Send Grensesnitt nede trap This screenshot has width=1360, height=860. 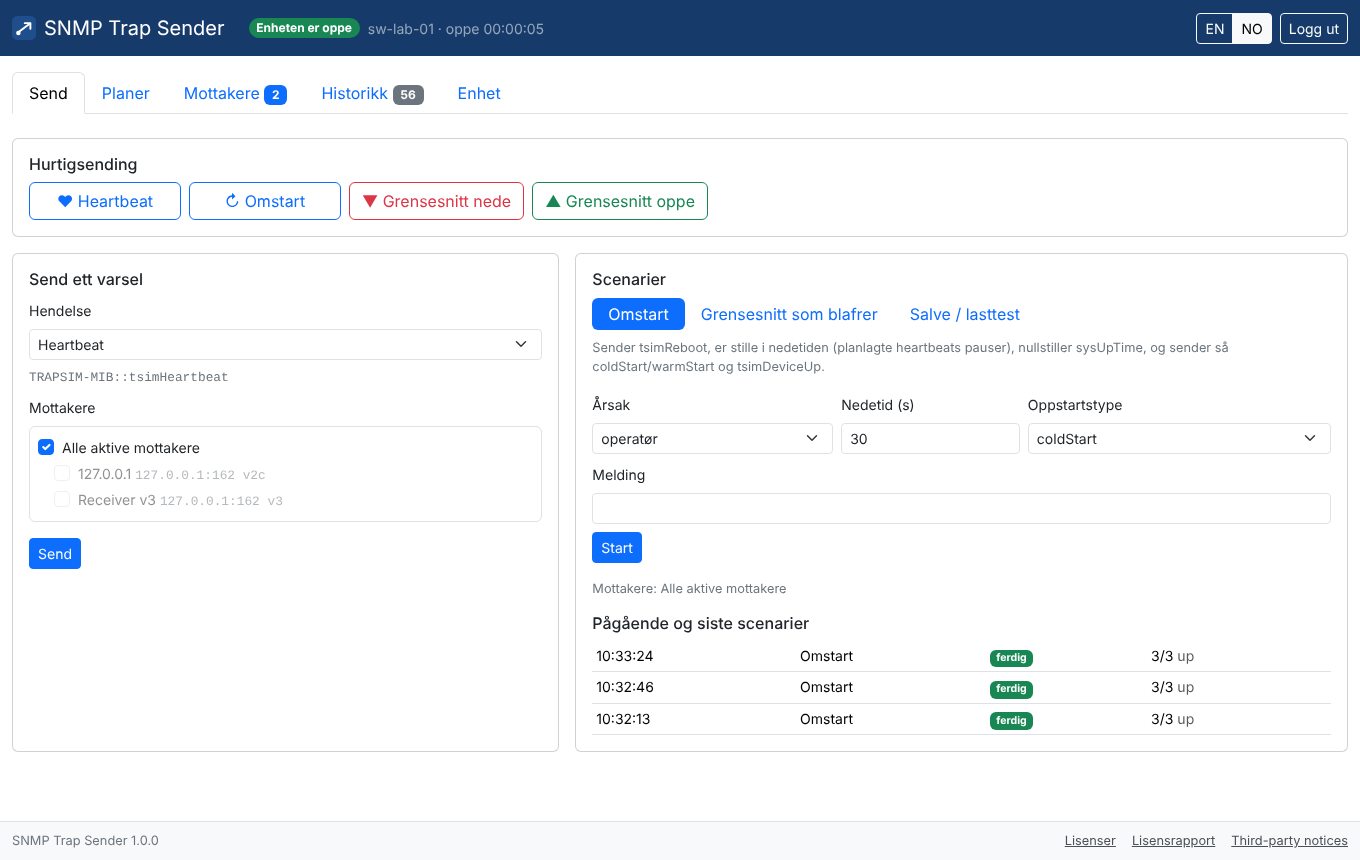coord(436,201)
